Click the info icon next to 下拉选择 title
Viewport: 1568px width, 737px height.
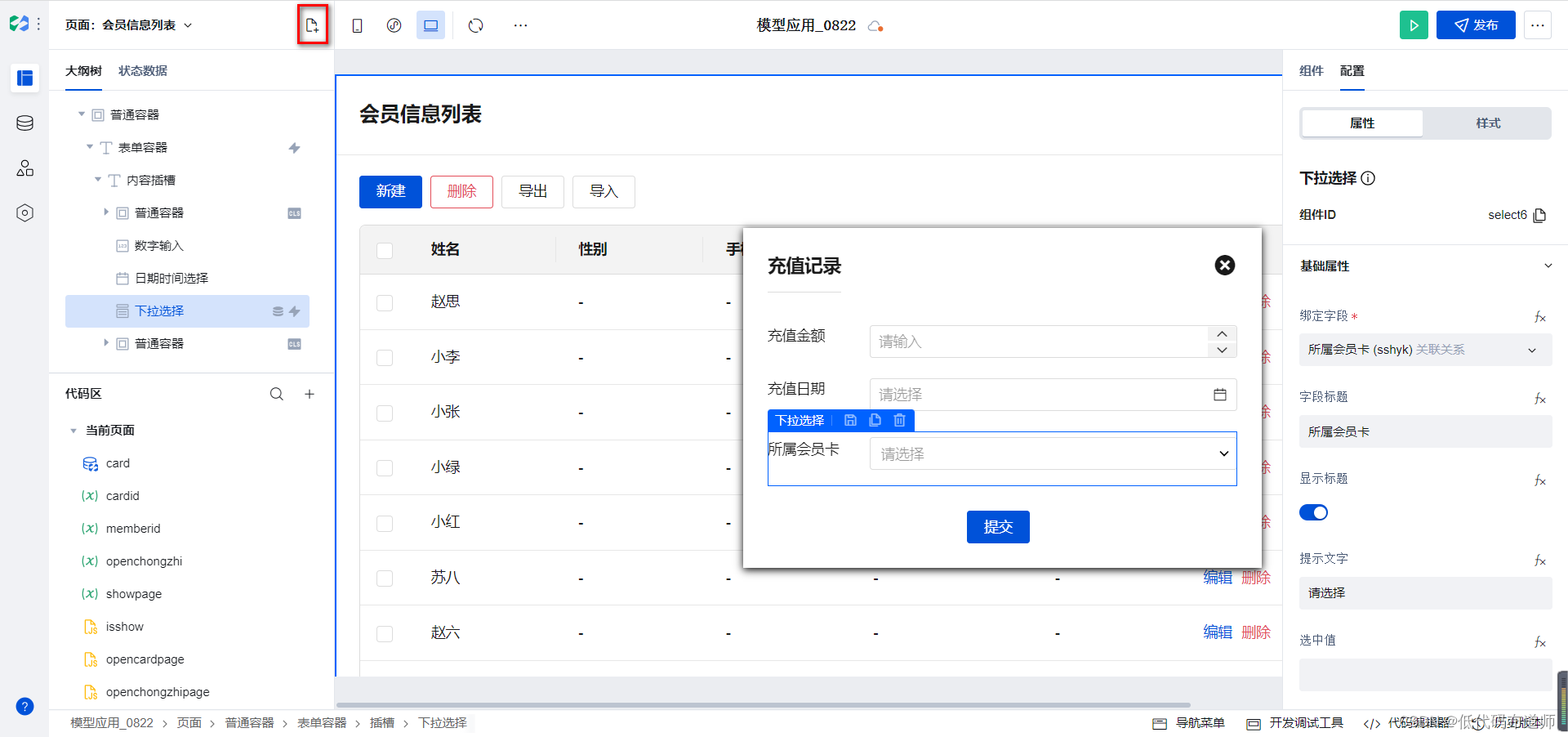pyautogui.click(x=1369, y=178)
